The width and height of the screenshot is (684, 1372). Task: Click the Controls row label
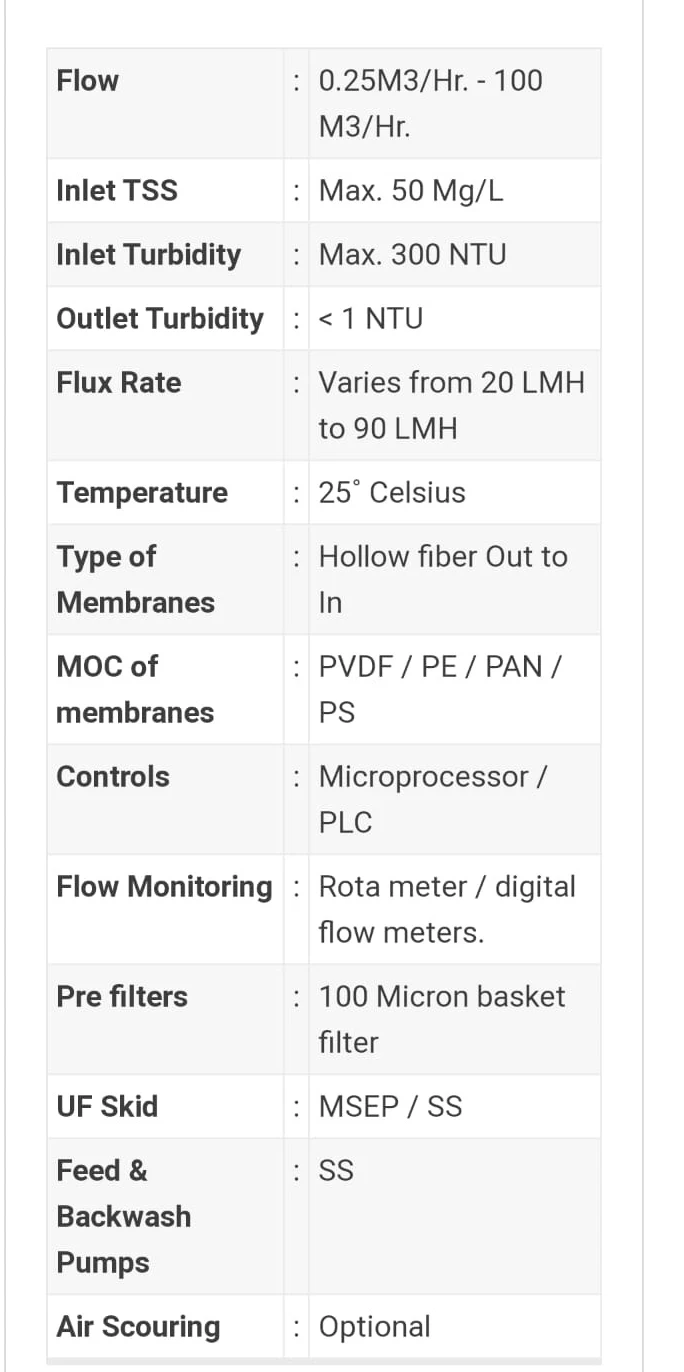coord(113,776)
